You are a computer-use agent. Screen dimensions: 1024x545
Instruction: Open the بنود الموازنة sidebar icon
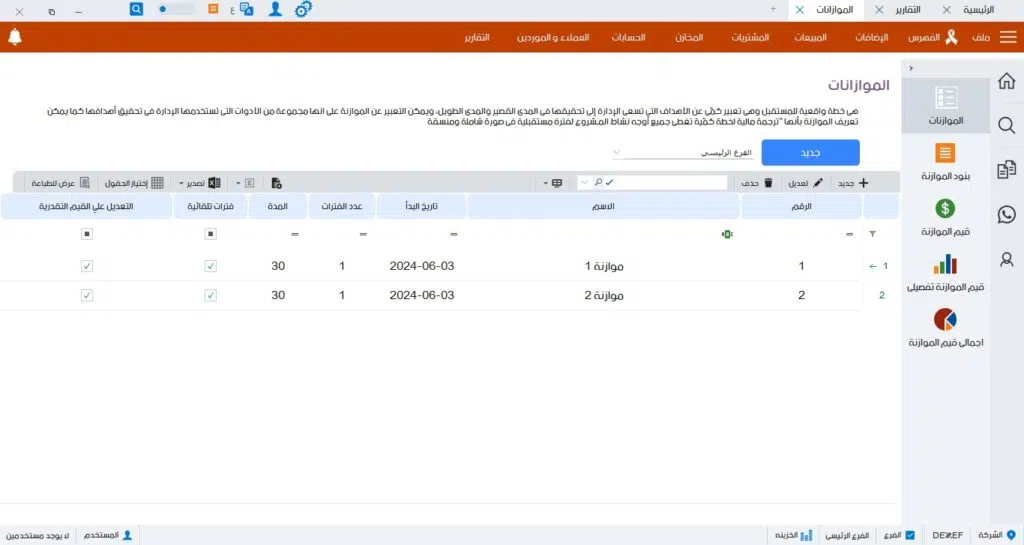pyautogui.click(x=945, y=153)
